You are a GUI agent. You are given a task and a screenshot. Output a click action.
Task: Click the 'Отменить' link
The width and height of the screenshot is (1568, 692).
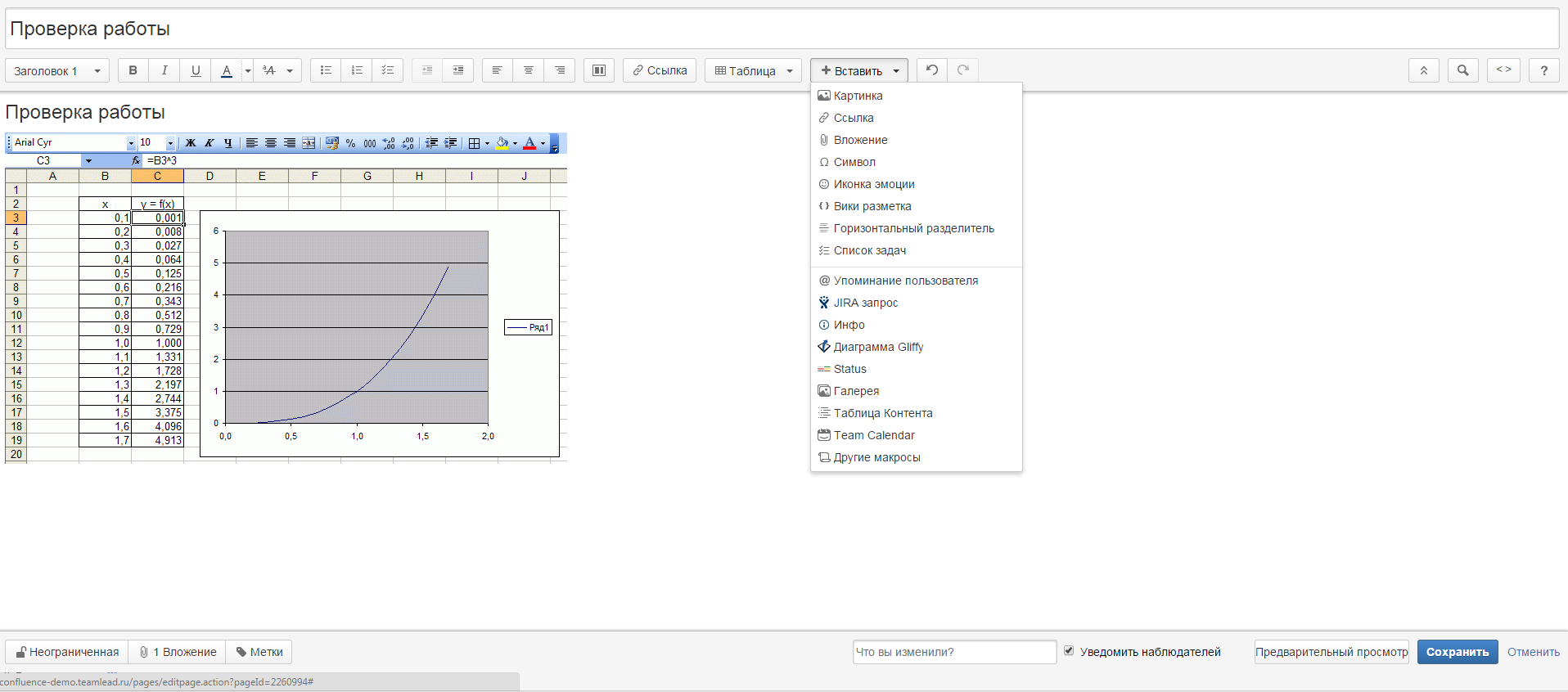pos(1533,652)
